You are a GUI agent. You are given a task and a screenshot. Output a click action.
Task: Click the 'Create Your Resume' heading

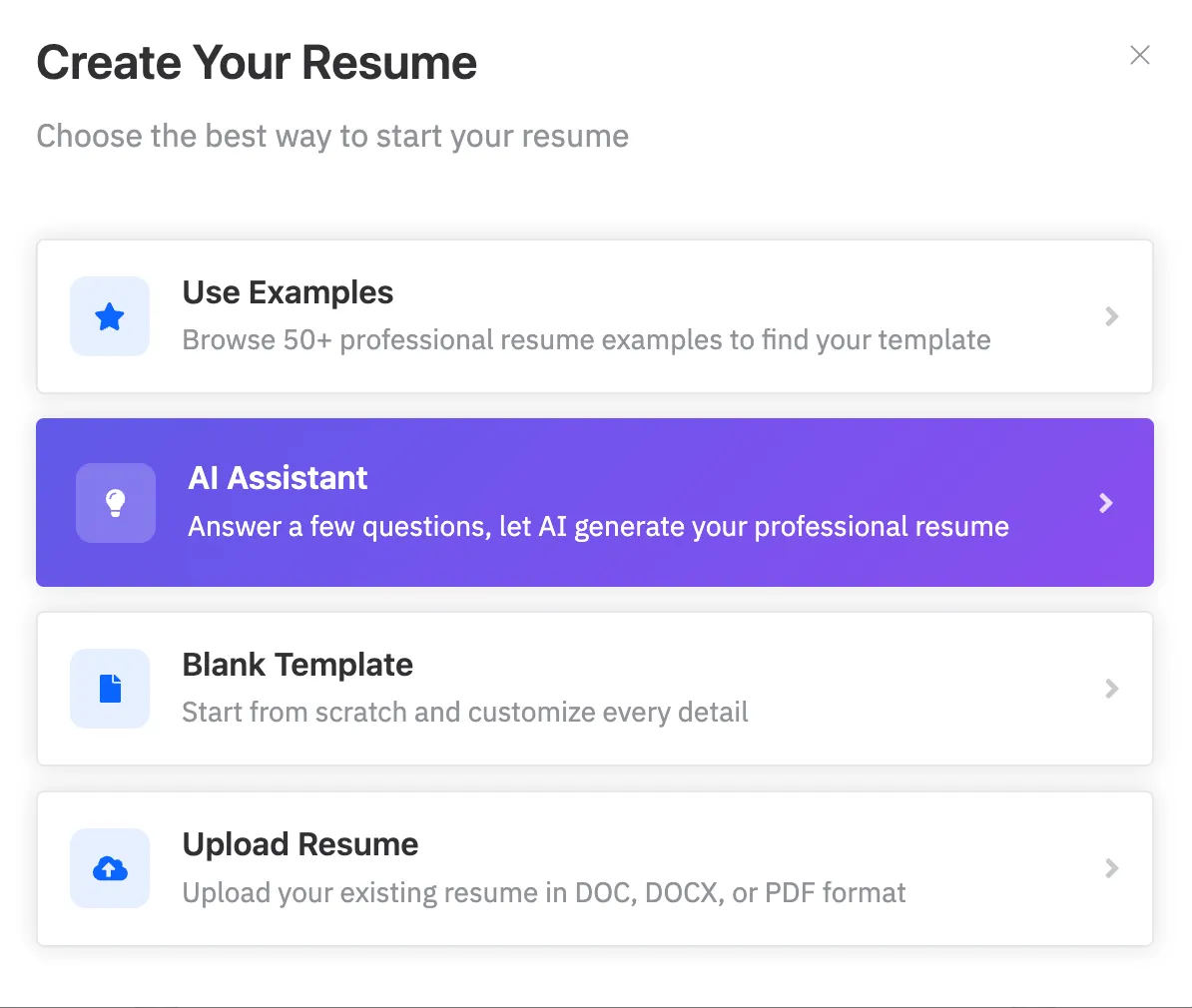(257, 63)
